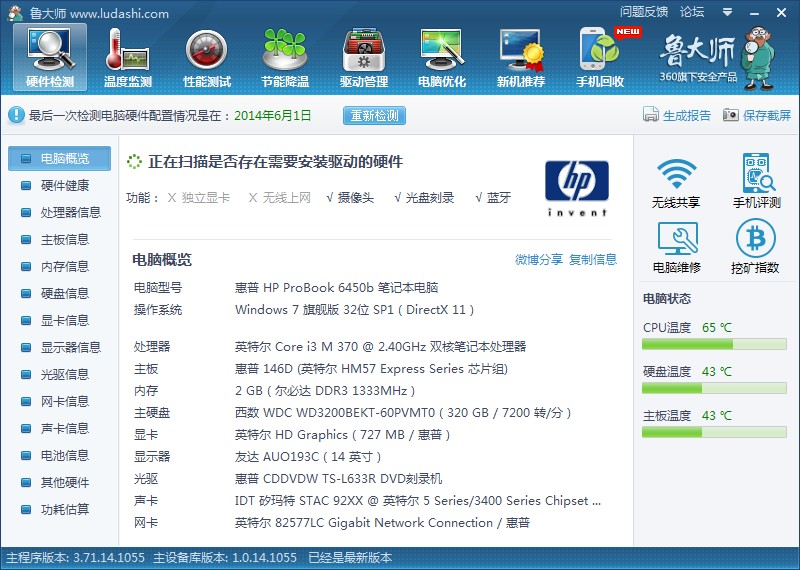Click the 蓝牙 feature indicator

[493, 198]
